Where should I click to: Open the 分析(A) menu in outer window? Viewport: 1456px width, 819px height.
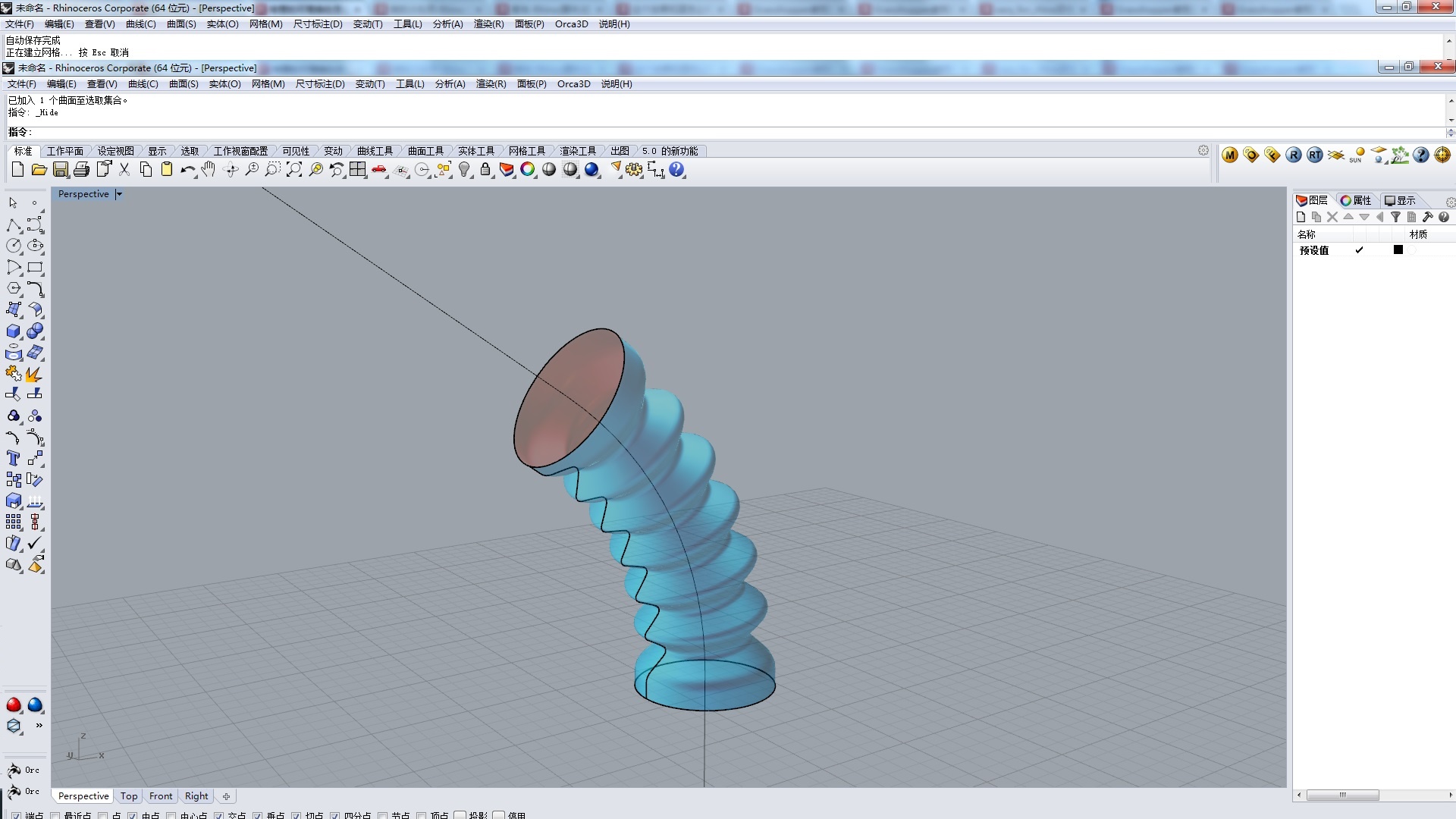447,24
